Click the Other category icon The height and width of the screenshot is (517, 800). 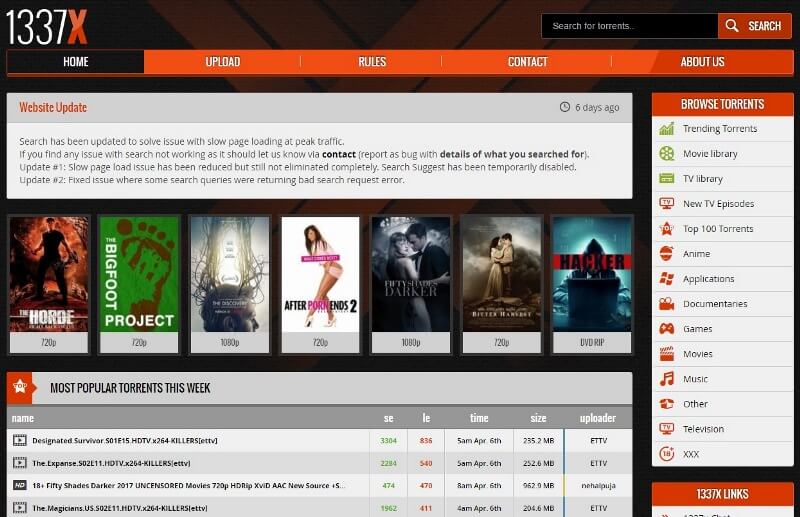[x=666, y=404]
